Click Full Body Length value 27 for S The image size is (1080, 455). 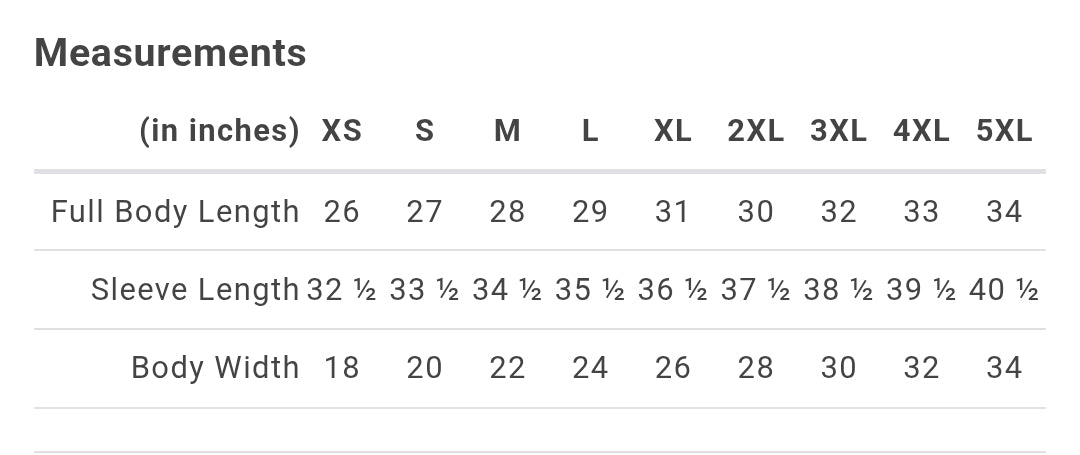[424, 211]
